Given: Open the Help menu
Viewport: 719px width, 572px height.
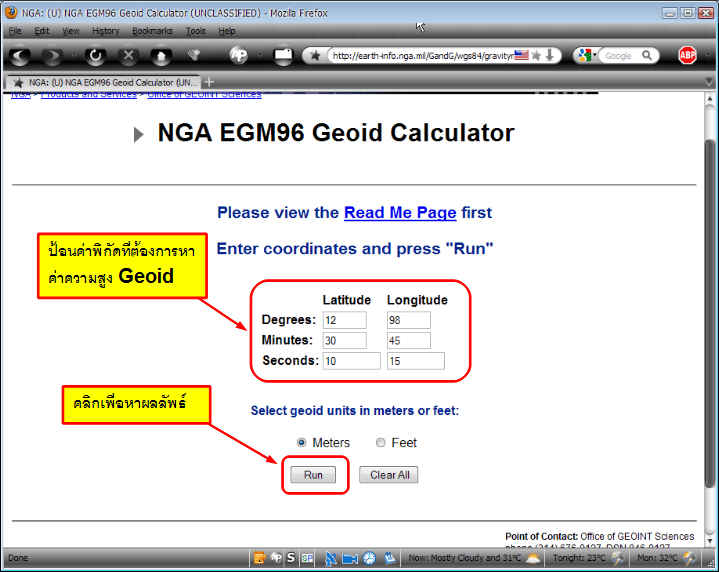Looking at the screenshot, I should [227, 31].
